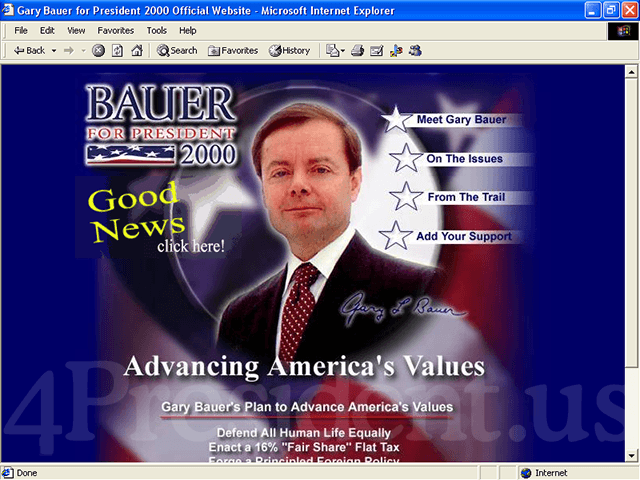This screenshot has height=480, width=640.
Task: Open the Edit menu
Action: tap(47, 31)
